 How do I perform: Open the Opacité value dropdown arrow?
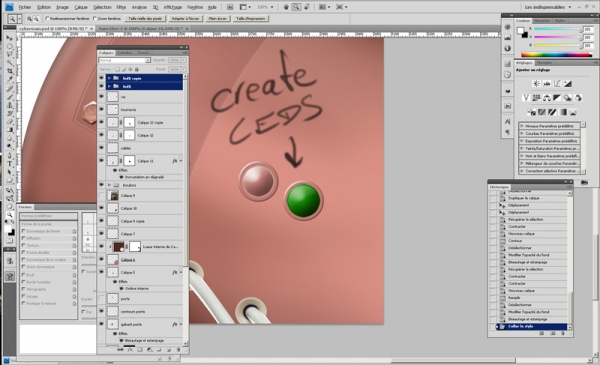(x=184, y=60)
